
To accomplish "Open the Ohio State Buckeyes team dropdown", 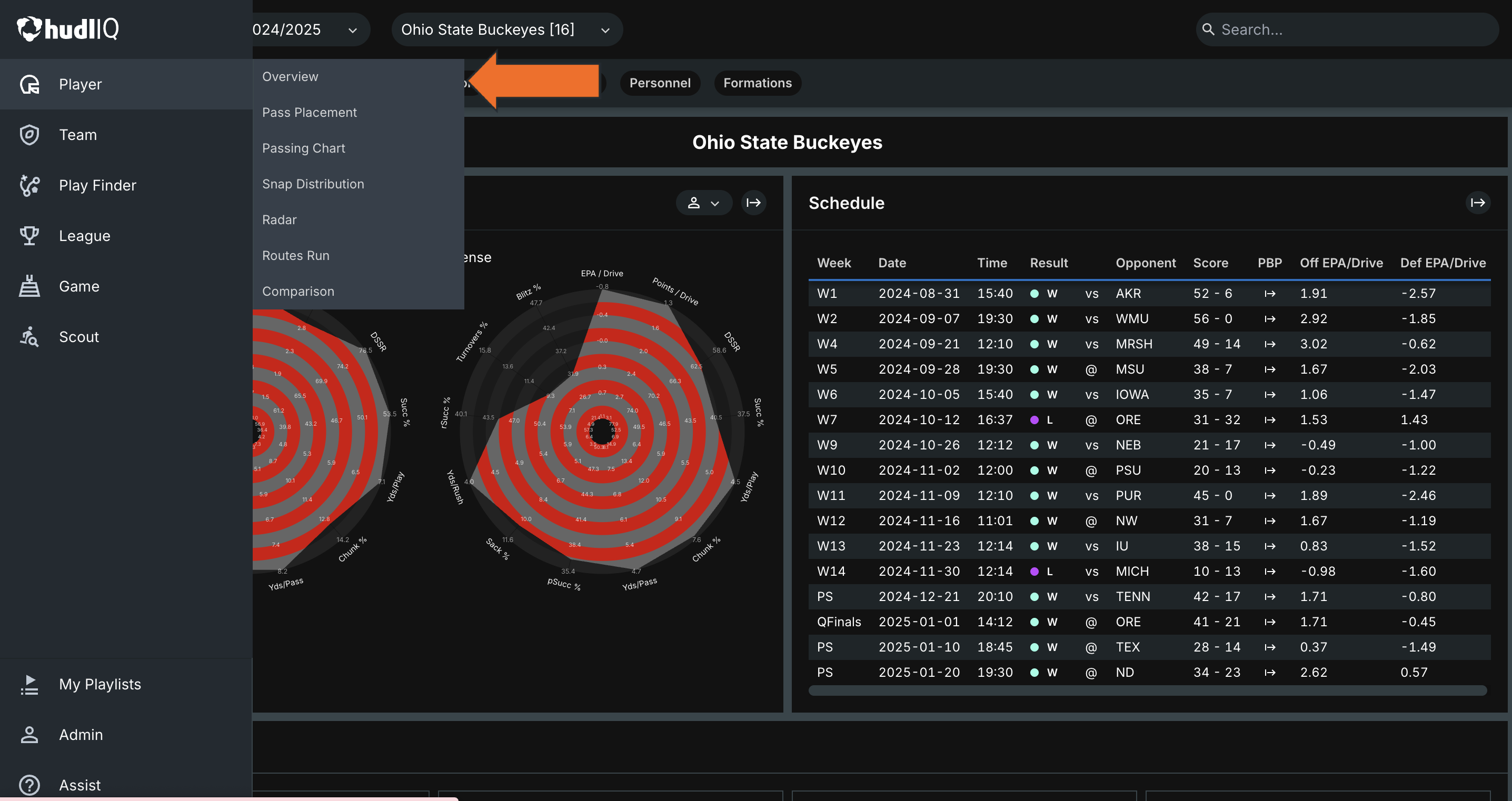I will click(506, 29).
